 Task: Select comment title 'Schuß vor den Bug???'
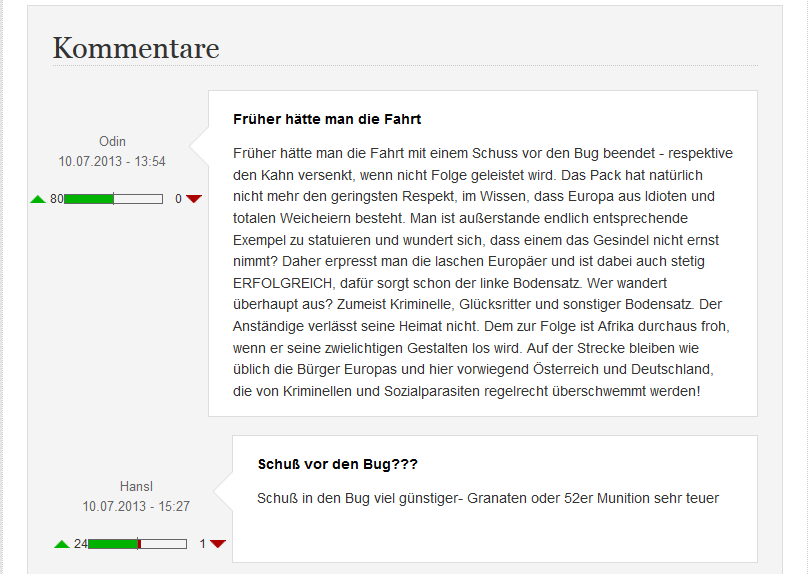[x=337, y=464]
